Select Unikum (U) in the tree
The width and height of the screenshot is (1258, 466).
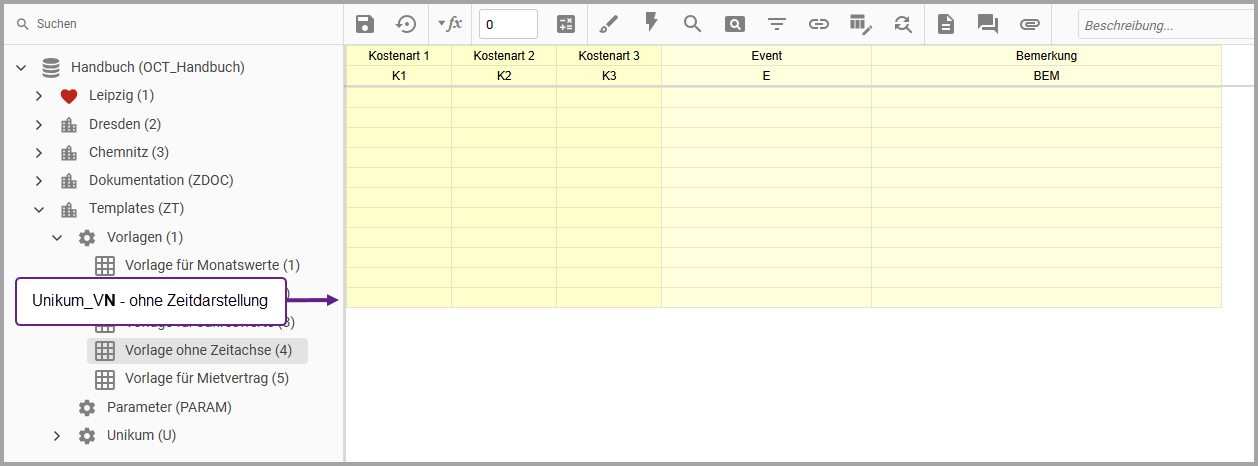(141, 435)
